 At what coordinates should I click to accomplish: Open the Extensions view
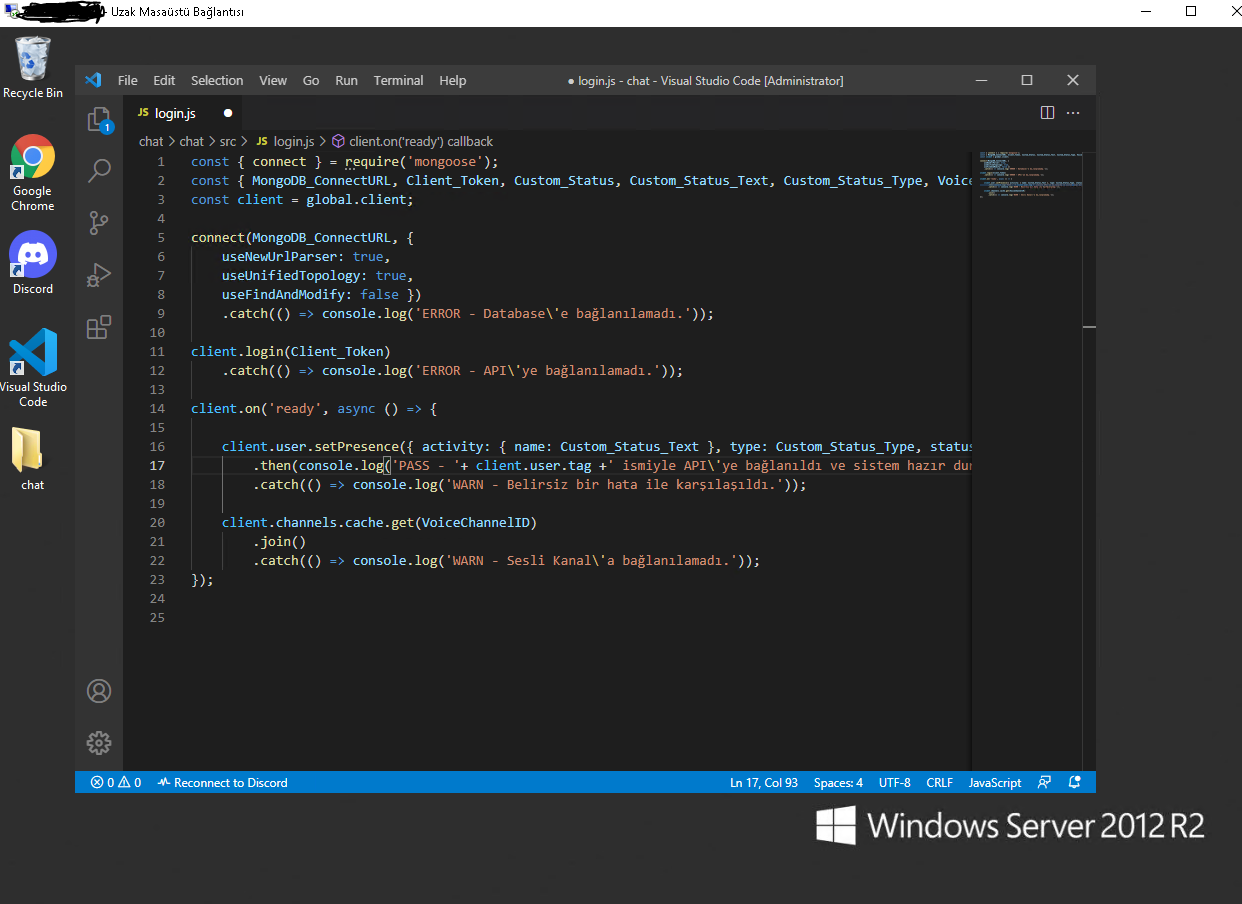click(x=99, y=327)
